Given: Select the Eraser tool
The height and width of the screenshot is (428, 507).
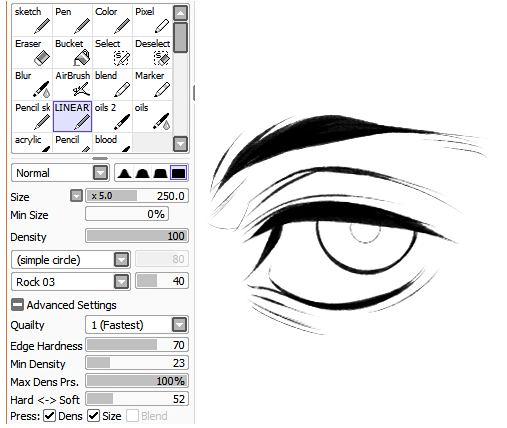Looking at the screenshot, I should [32, 52].
